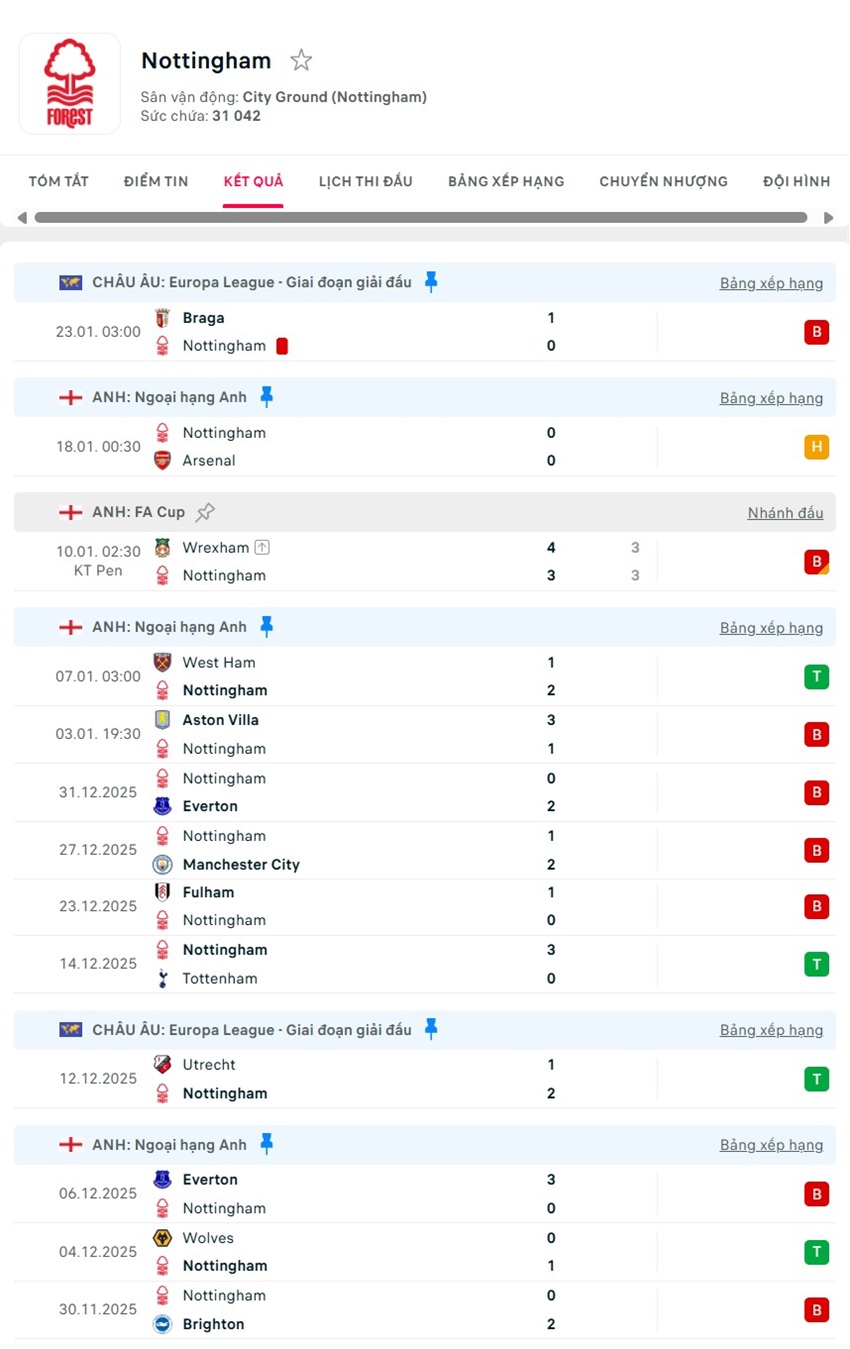
Task: Open Bảng xếp hạng for Europa League
Action: 771,283
